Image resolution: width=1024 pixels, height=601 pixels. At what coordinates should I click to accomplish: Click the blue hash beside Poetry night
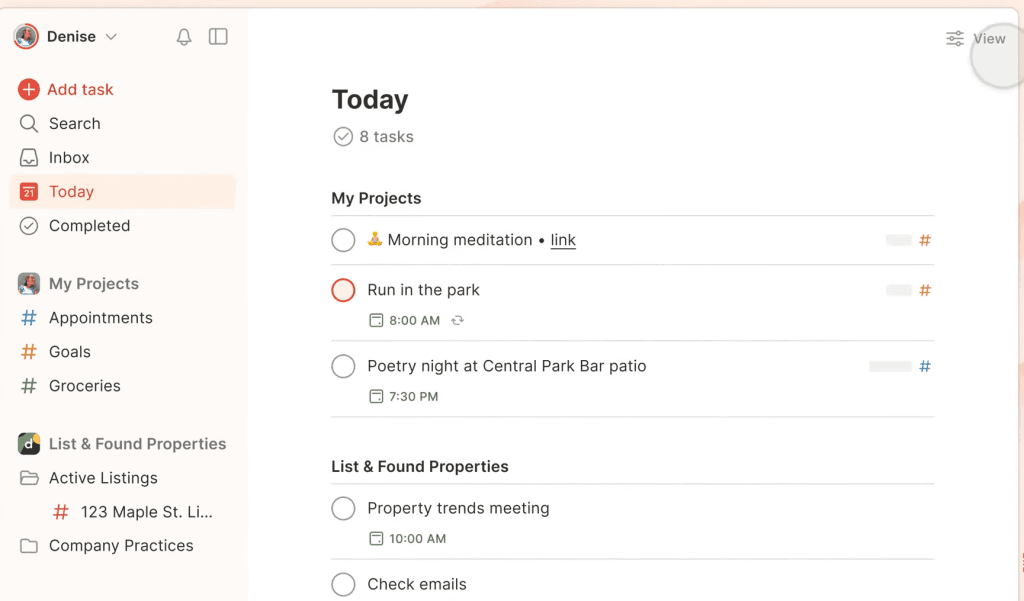tap(925, 367)
